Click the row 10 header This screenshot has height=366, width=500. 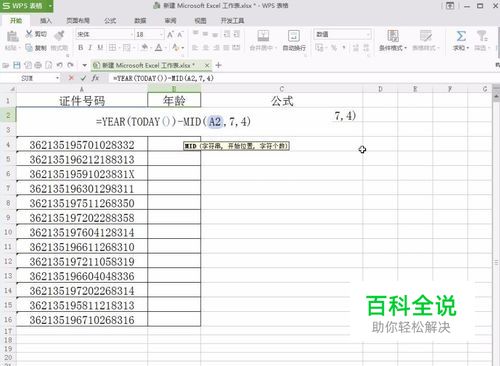coord(8,232)
